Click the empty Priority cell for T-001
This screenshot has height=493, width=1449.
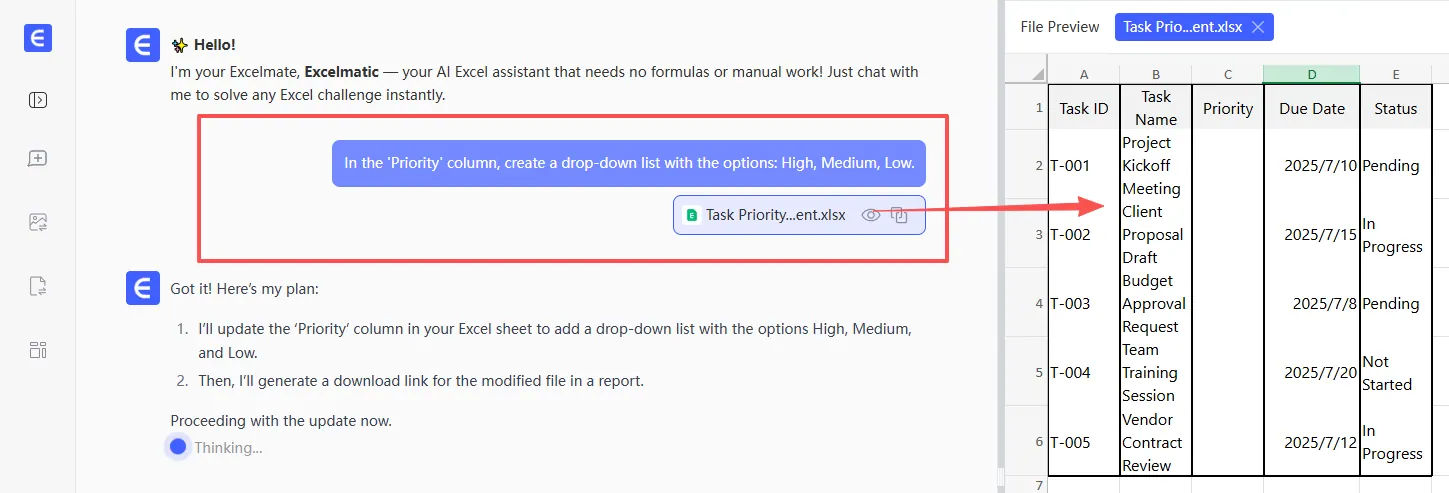coord(1227,165)
